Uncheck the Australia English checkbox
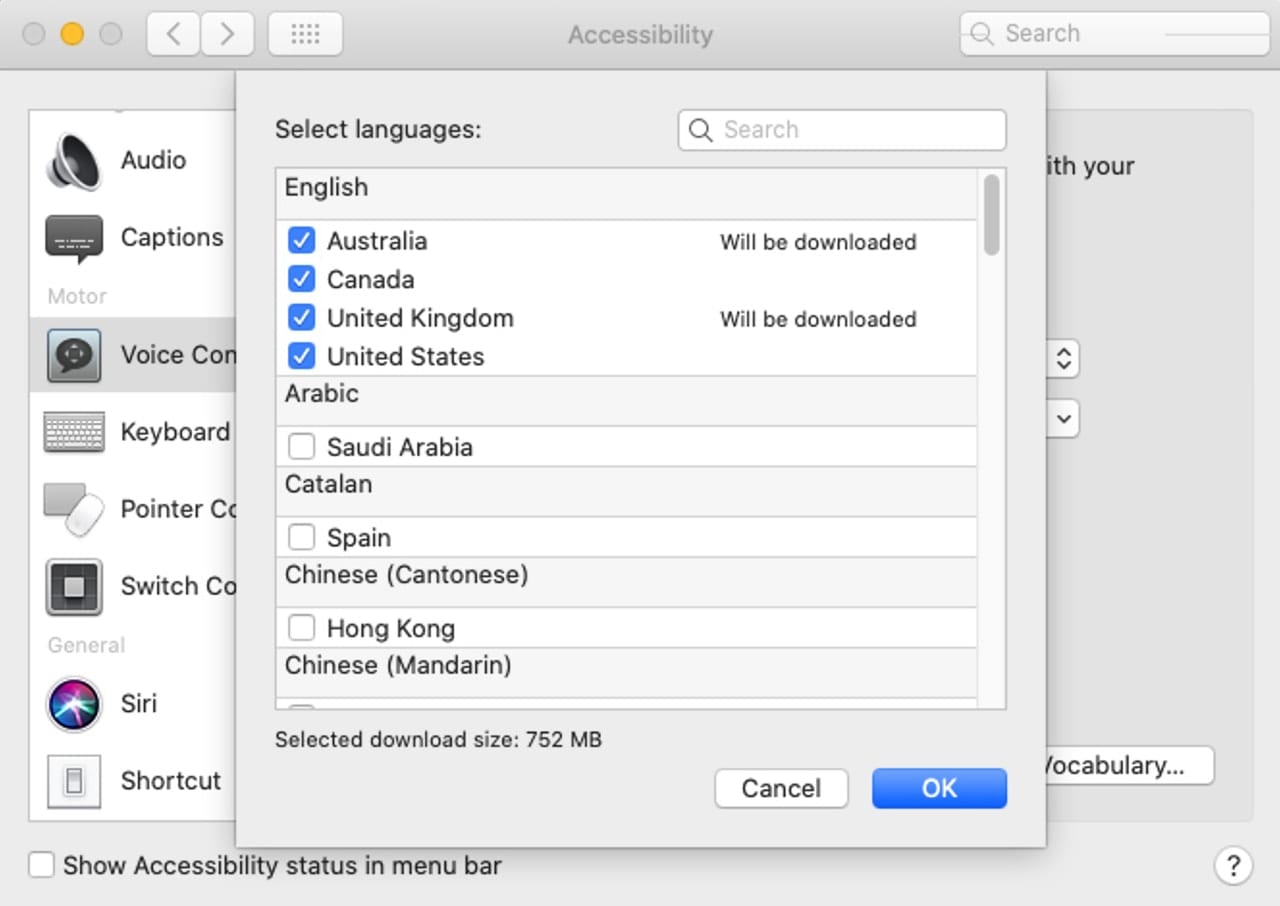The width and height of the screenshot is (1280, 906). (301, 241)
